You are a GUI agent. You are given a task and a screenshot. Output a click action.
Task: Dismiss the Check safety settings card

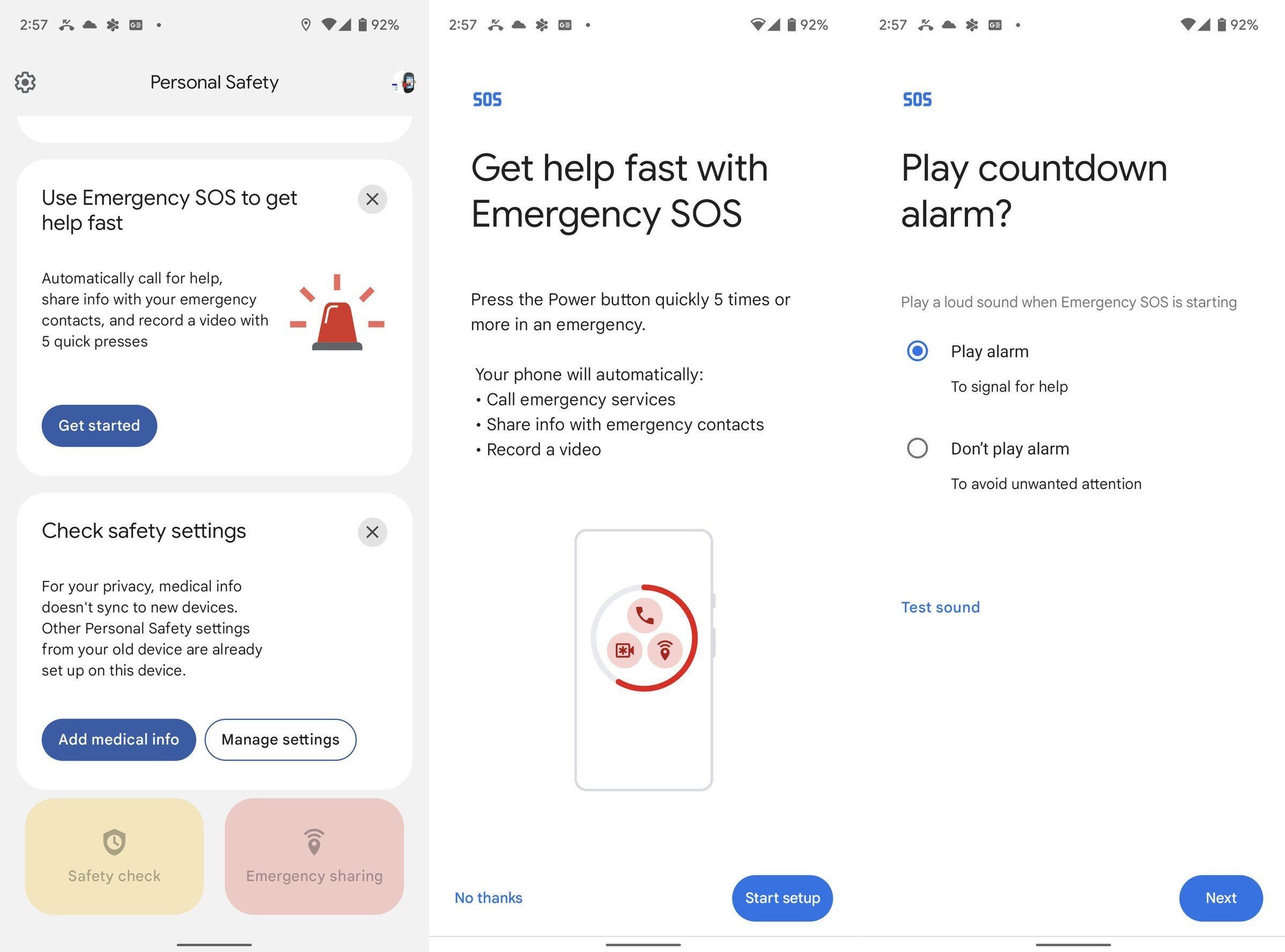tap(372, 530)
